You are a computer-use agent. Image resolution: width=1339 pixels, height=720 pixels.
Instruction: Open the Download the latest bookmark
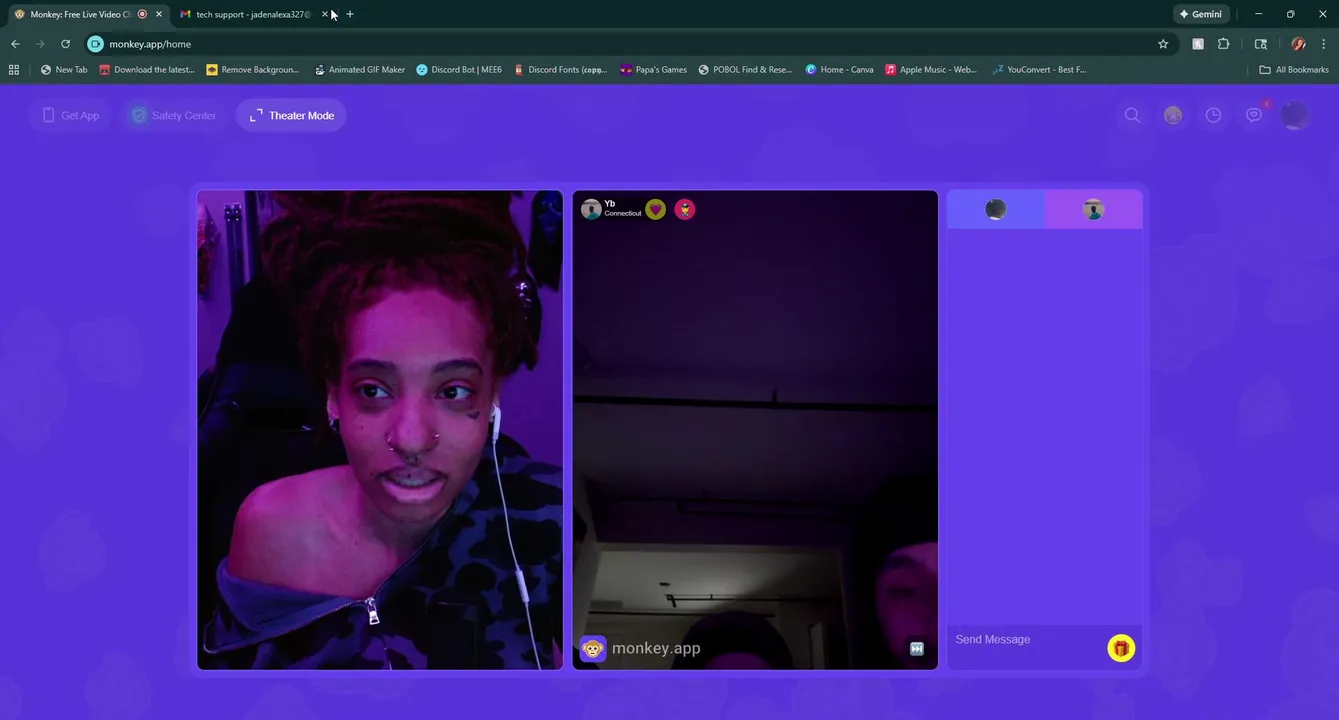click(147, 70)
